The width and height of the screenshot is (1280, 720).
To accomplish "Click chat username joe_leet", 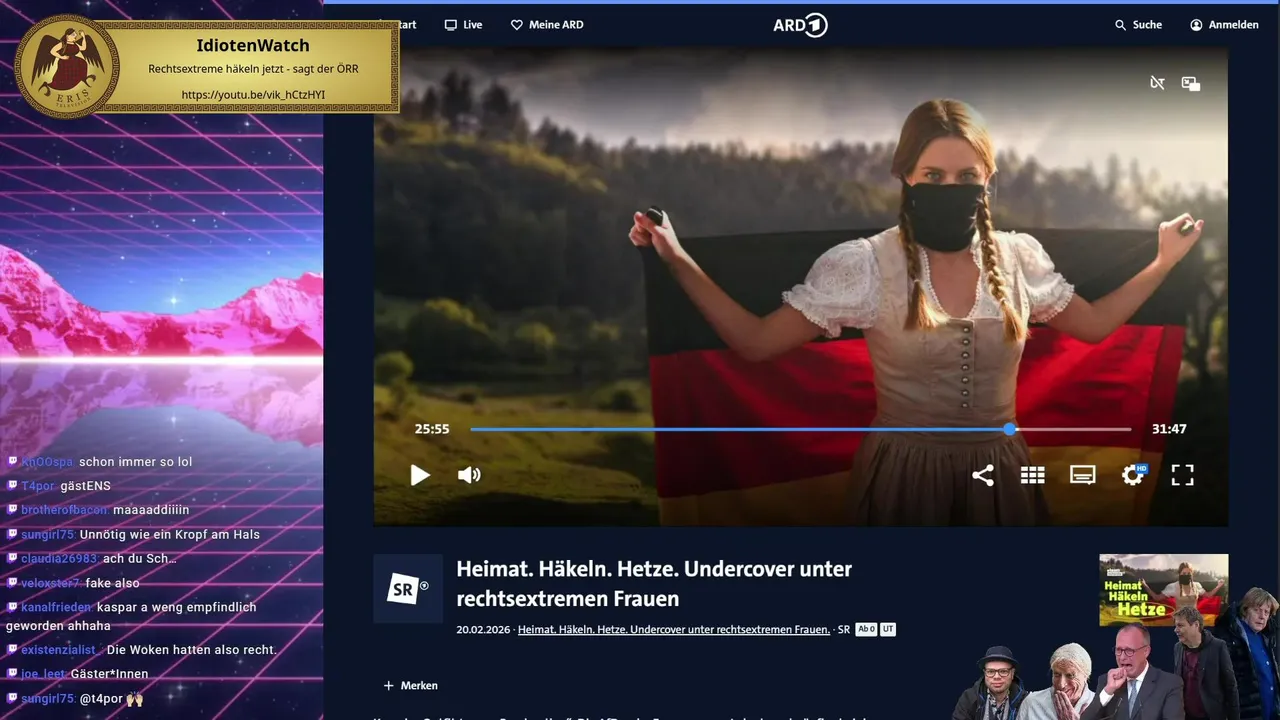I will [43, 674].
